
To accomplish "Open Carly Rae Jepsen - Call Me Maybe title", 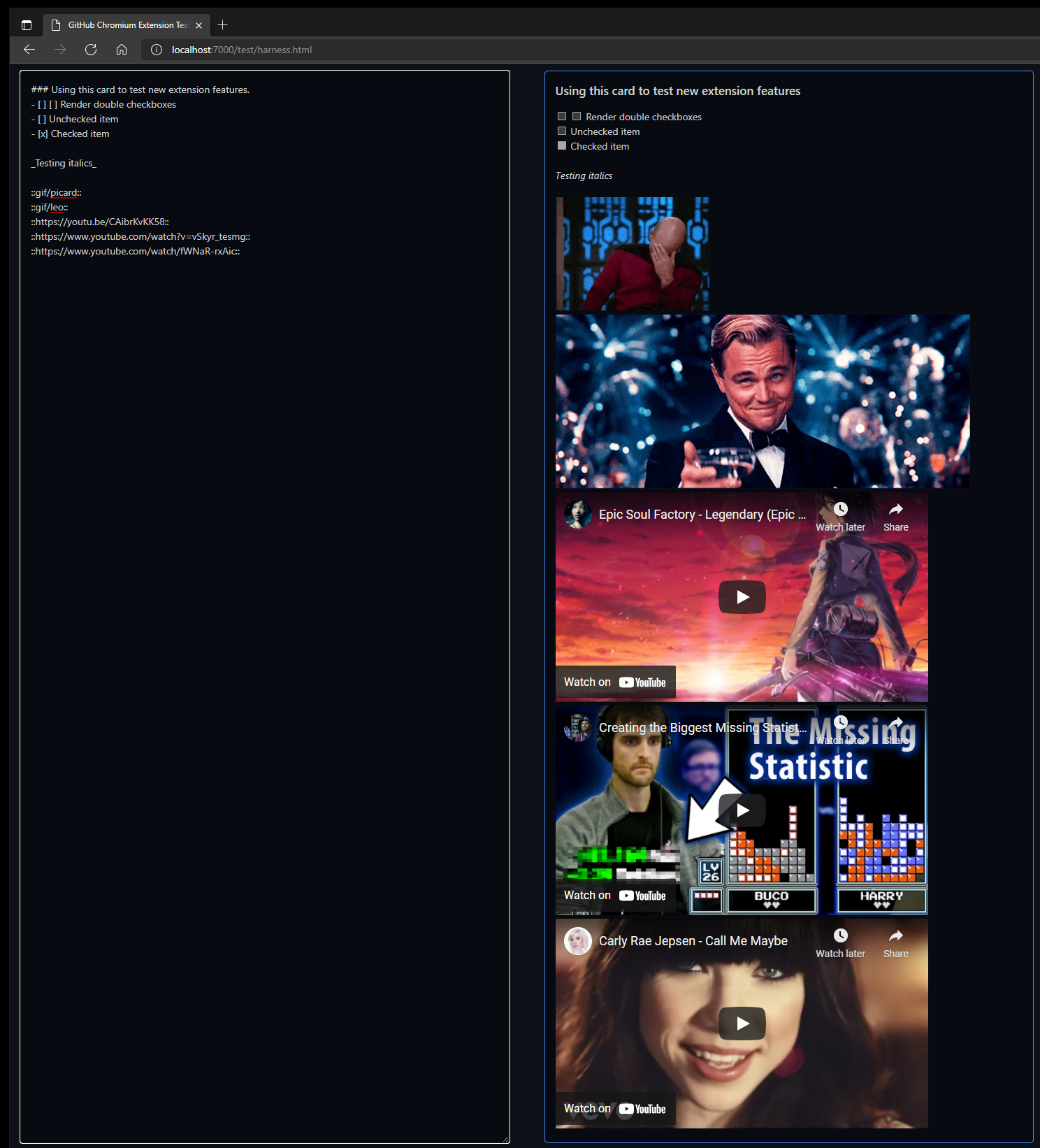I will click(x=693, y=941).
